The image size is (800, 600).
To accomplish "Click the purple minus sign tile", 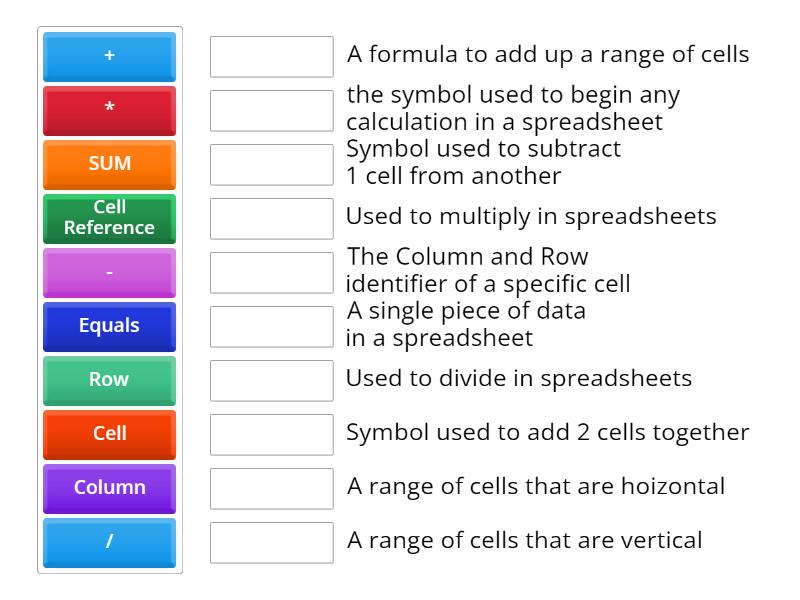I will pyautogui.click(x=109, y=272).
